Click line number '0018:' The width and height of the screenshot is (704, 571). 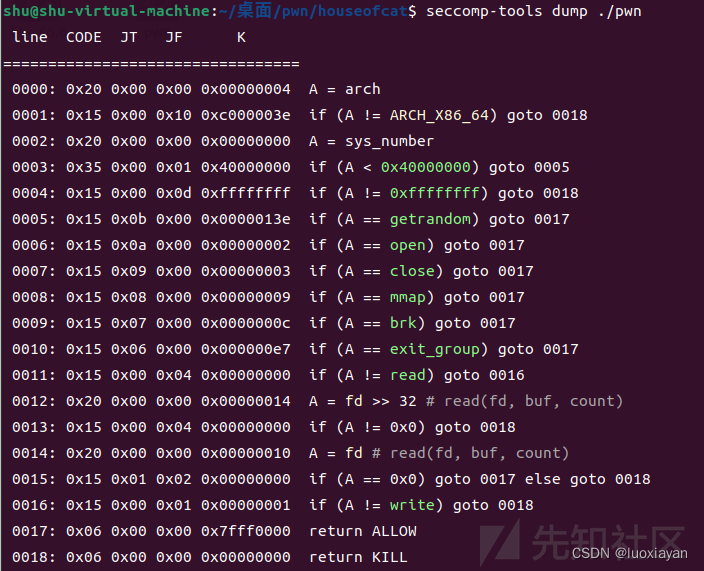click(x=34, y=558)
